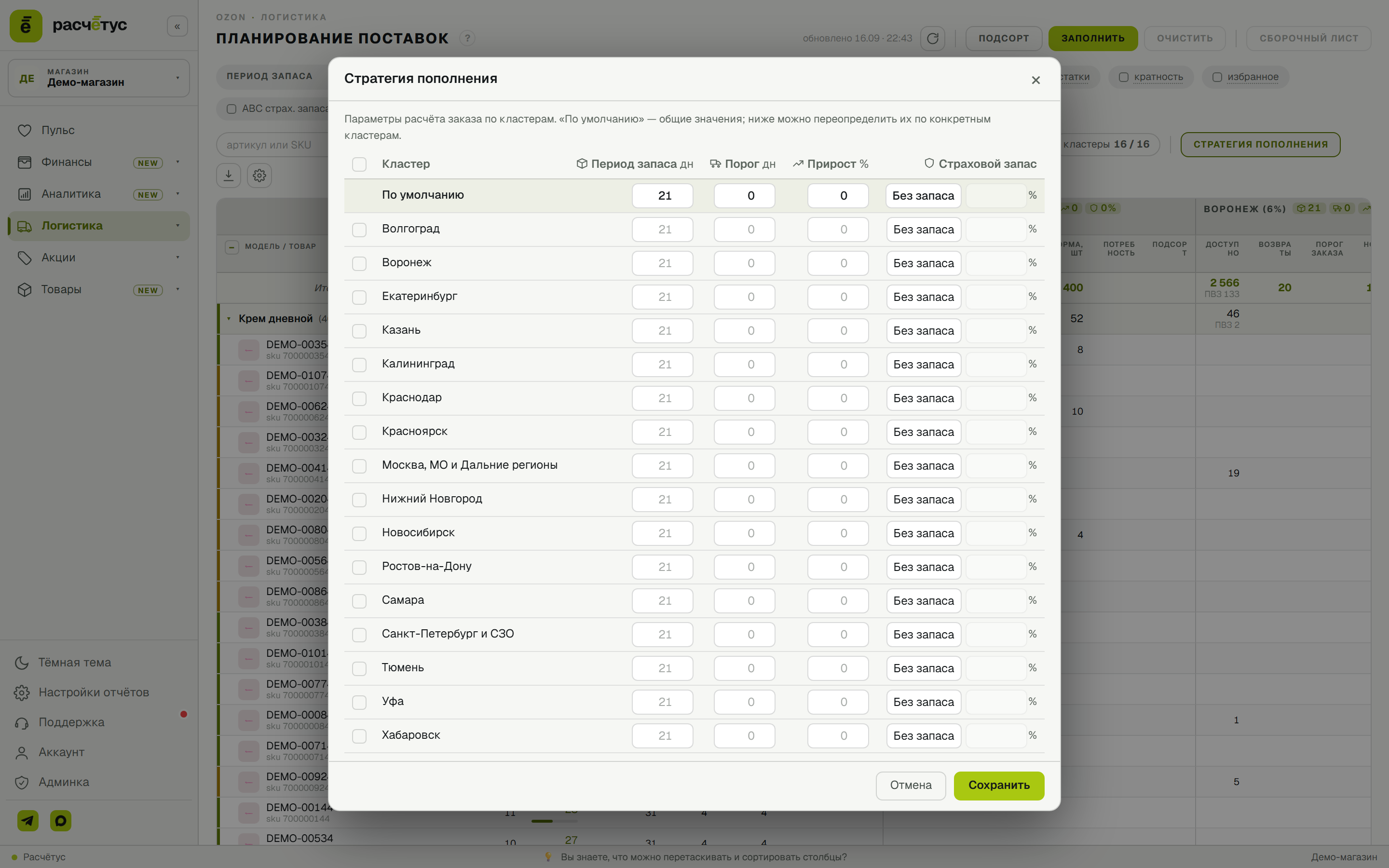This screenshot has height=868, width=1389.
Task: Collapse the Крем дневной product group
Action: click(x=229, y=319)
